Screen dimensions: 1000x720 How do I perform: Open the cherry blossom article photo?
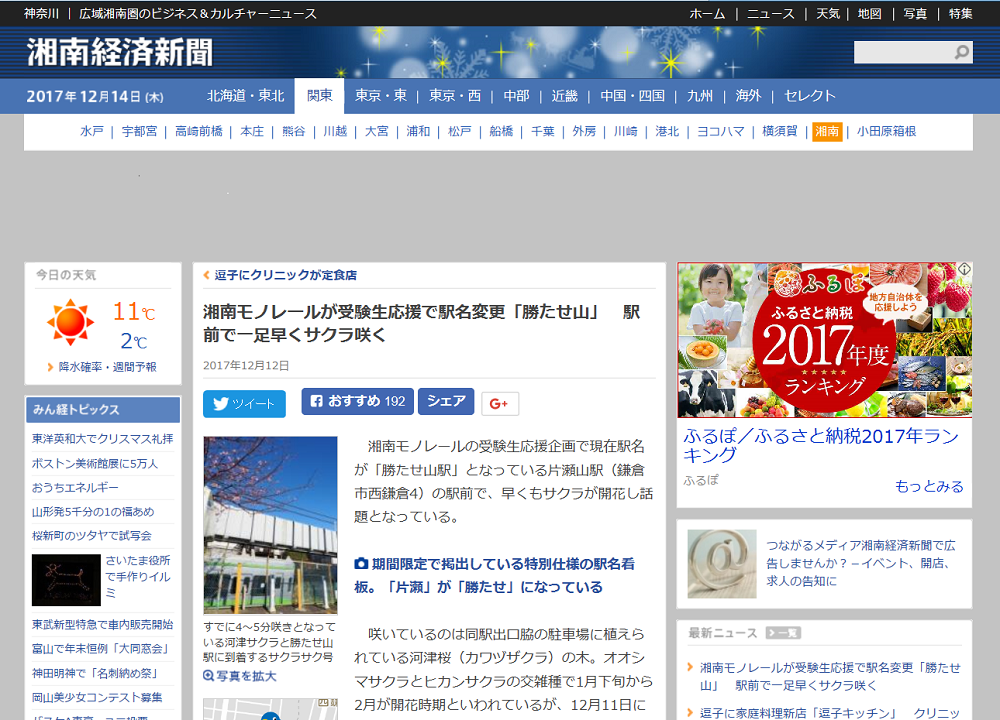[x=270, y=525]
